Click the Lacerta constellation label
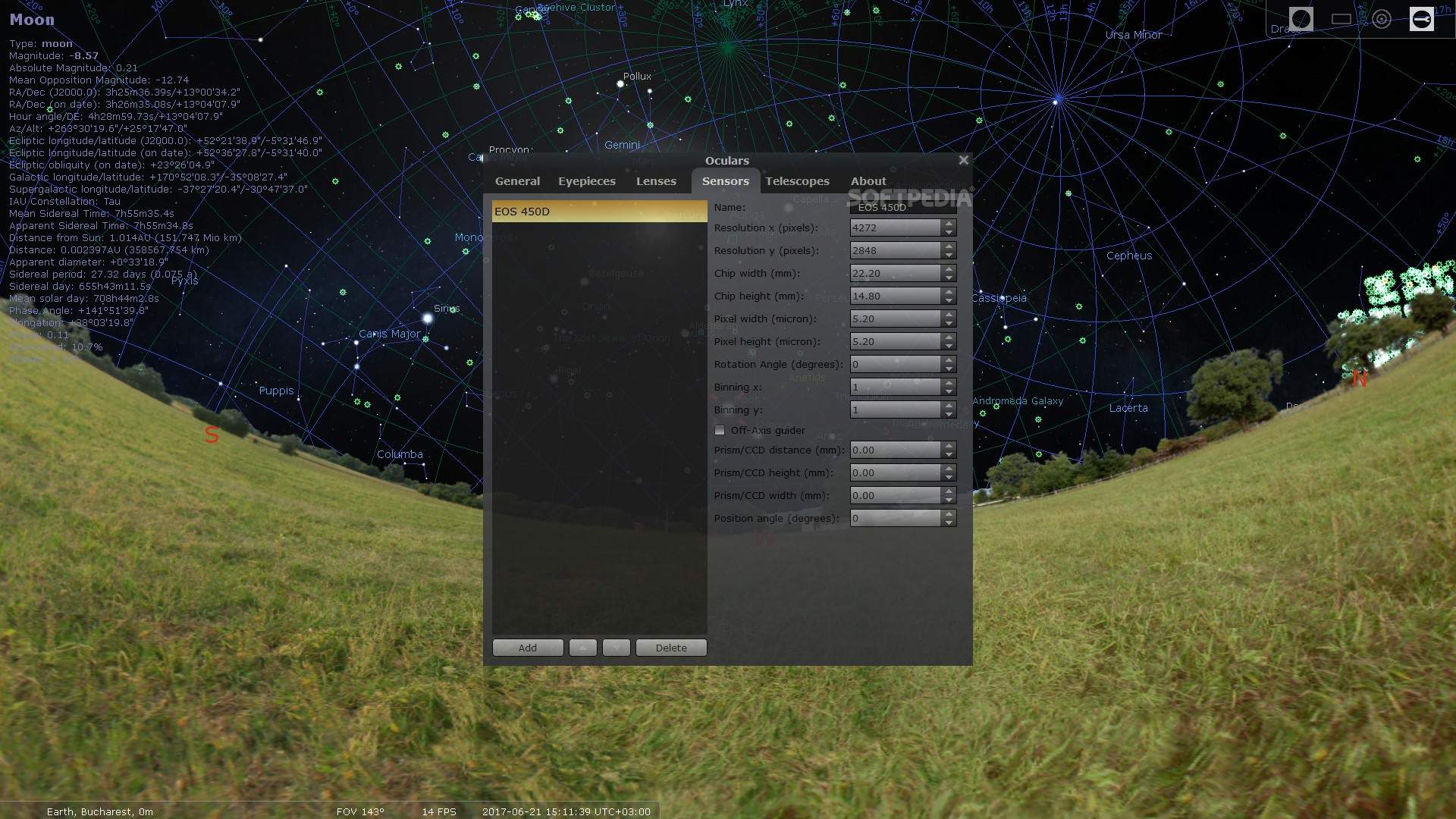The width and height of the screenshot is (1456, 819). (x=1128, y=408)
